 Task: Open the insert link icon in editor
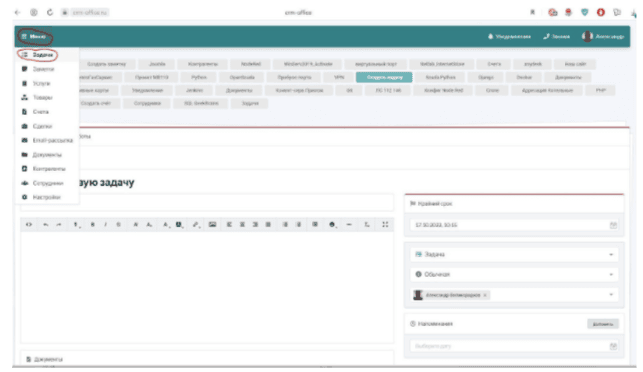pyautogui.click(x=196, y=224)
